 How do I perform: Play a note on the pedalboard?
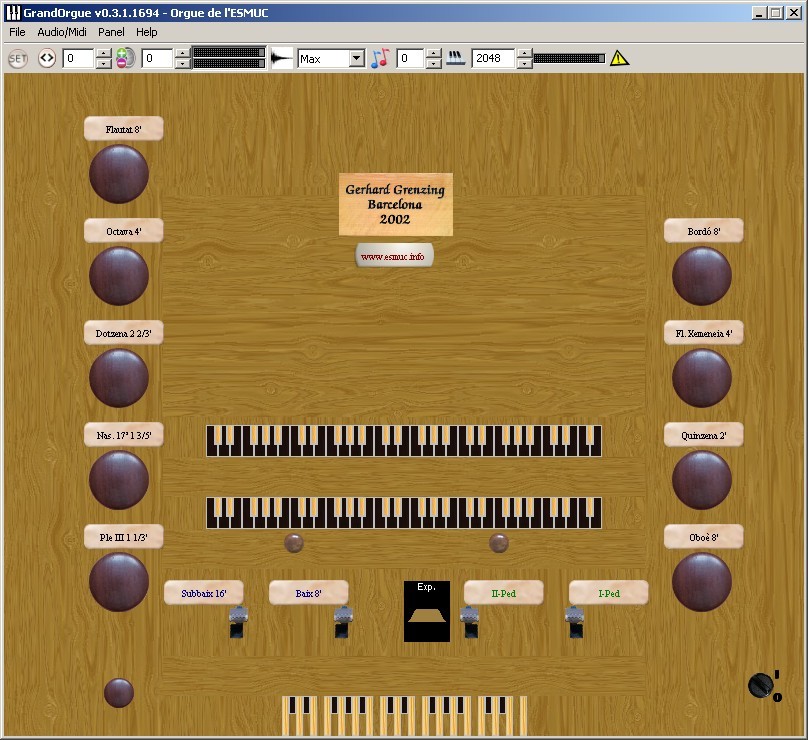point(405,716)
